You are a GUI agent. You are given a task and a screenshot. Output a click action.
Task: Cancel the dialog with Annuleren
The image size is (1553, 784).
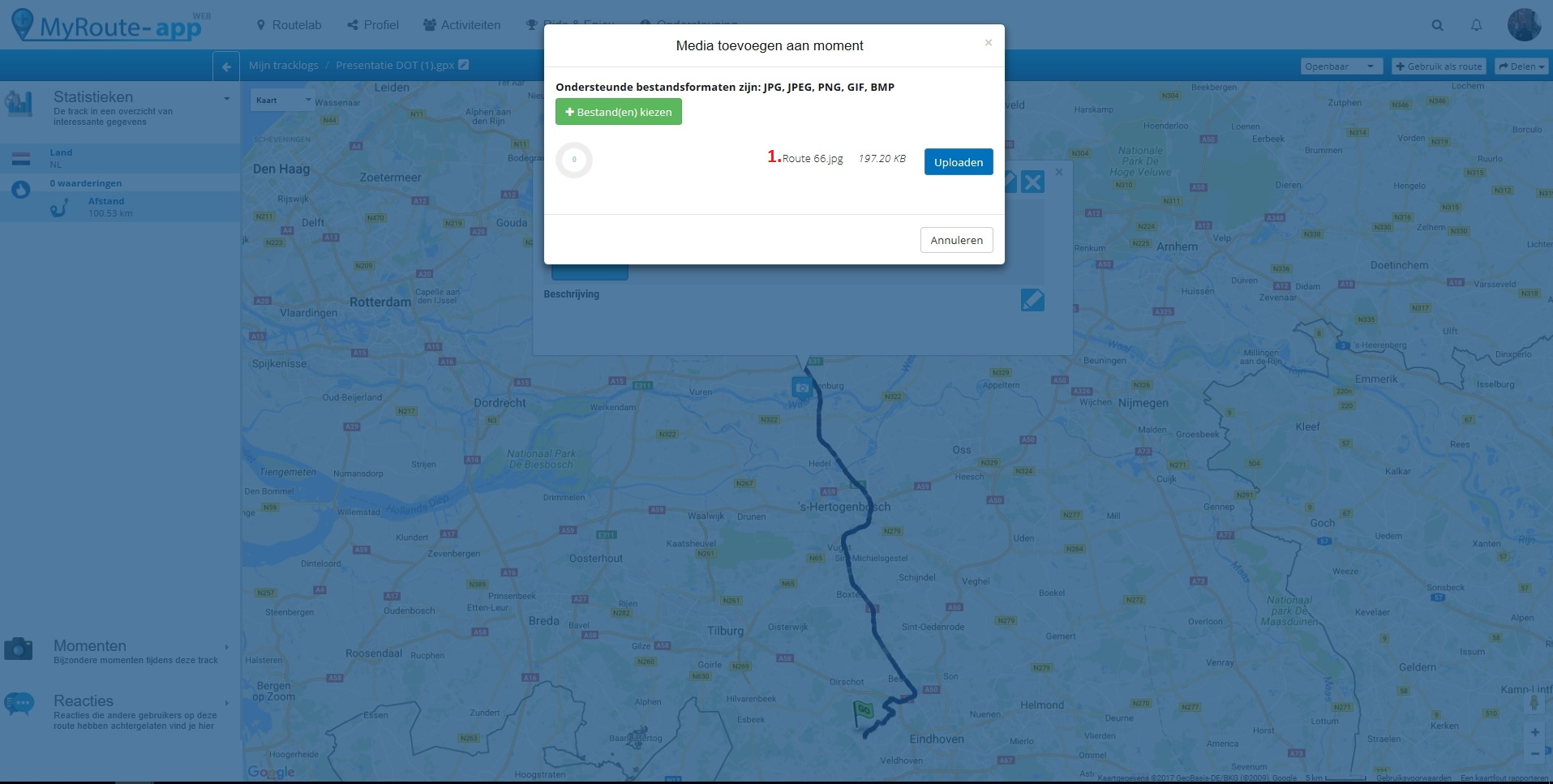tap(956, 240)
